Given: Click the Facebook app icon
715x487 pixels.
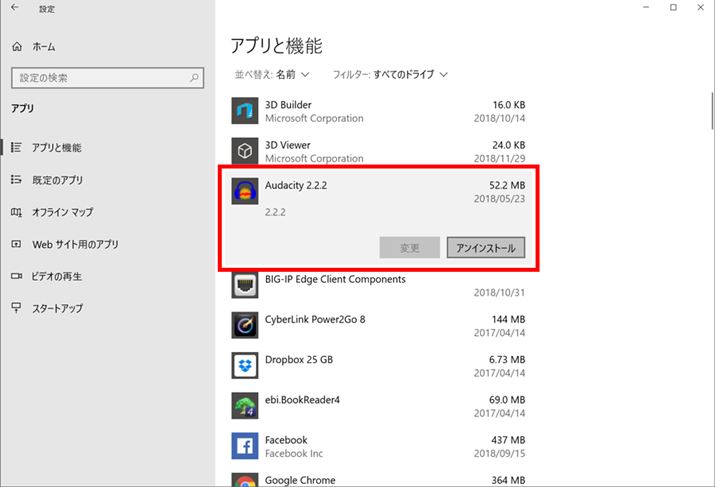Looking at the screenshot, I should [245, 446].
